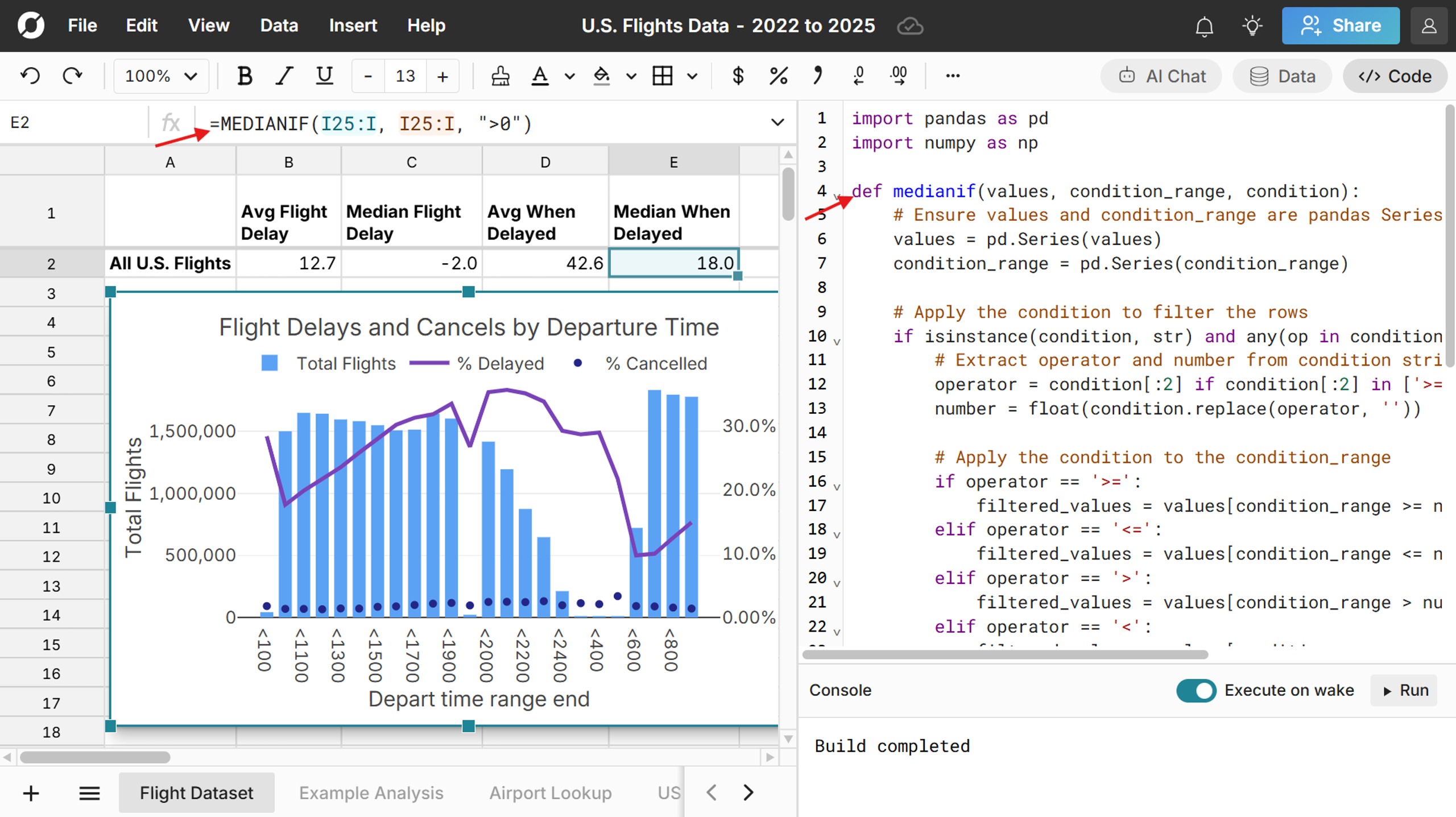The image size is (1456, 817).
Task: Toggle the Code panel
Action: (1395, 76)
